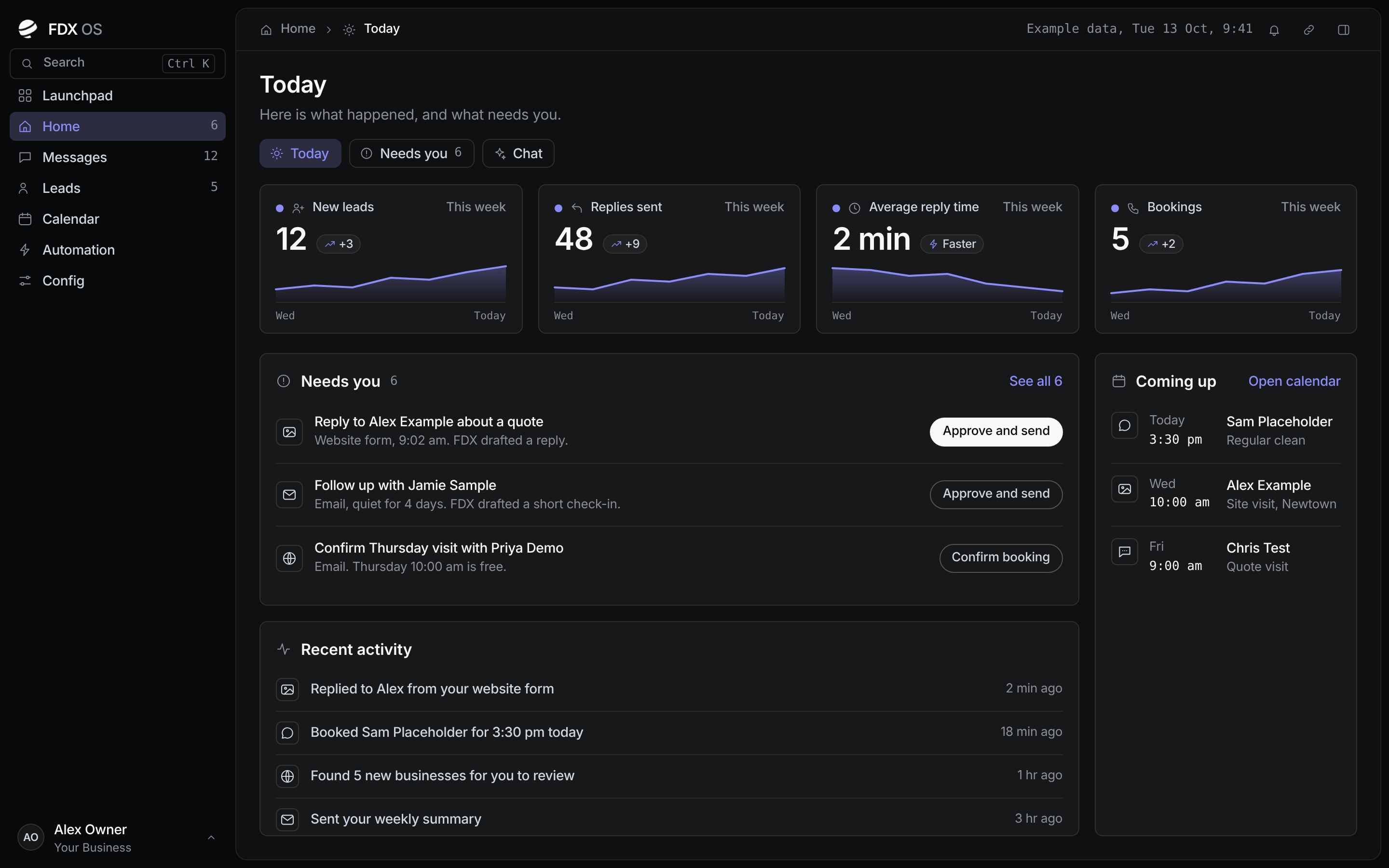Click the image icon beside Replied to Alex
Screen dimensions: 1389x868
[x=287, y=689]
